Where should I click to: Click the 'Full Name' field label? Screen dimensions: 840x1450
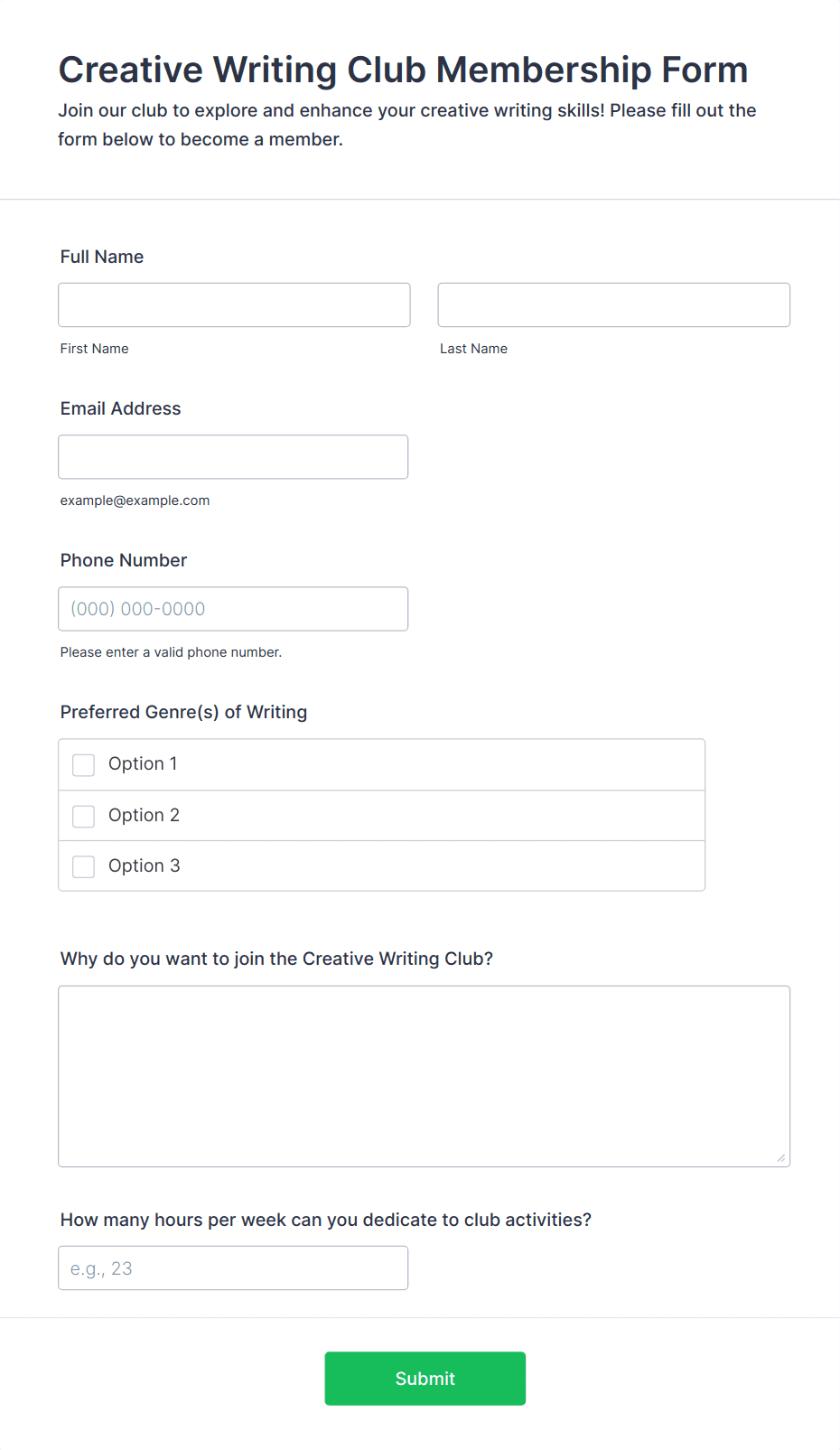click(102, 257)
